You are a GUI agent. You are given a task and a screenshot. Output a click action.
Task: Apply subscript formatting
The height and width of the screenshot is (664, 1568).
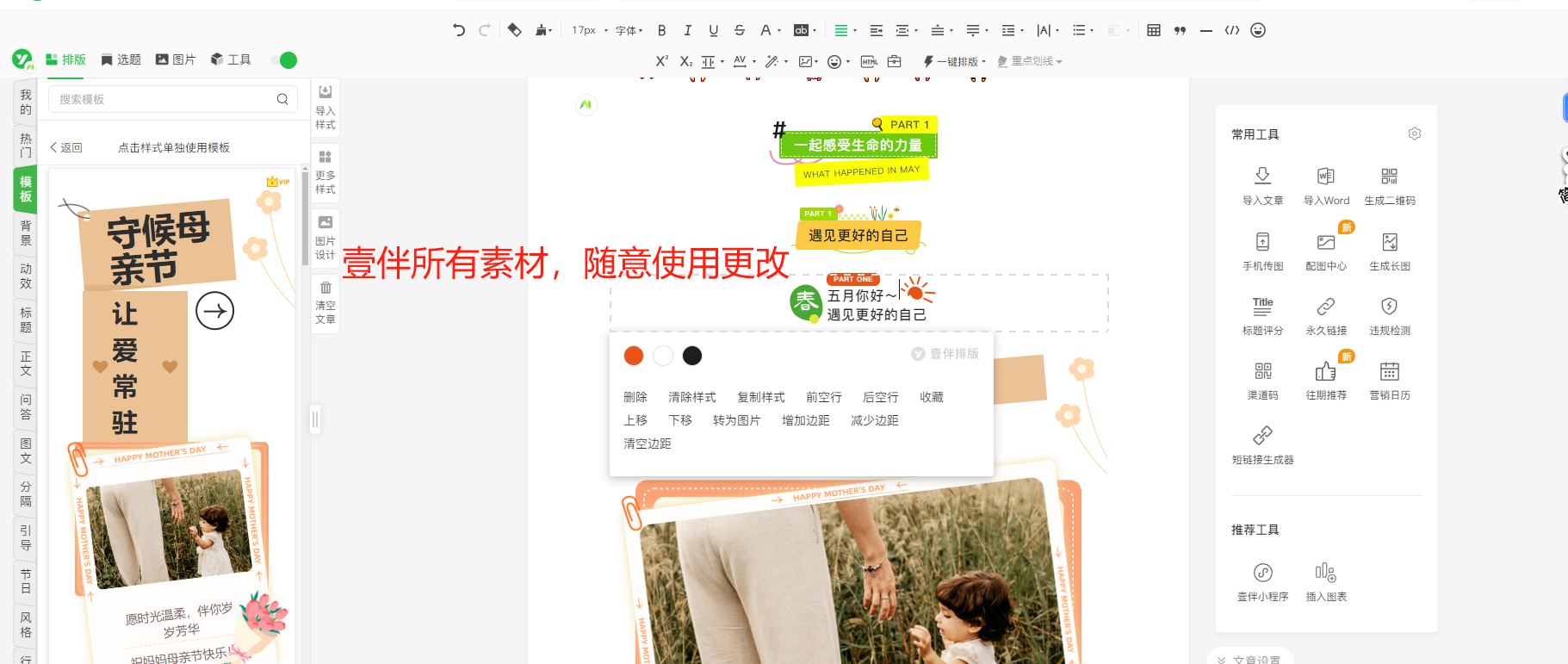685,61
